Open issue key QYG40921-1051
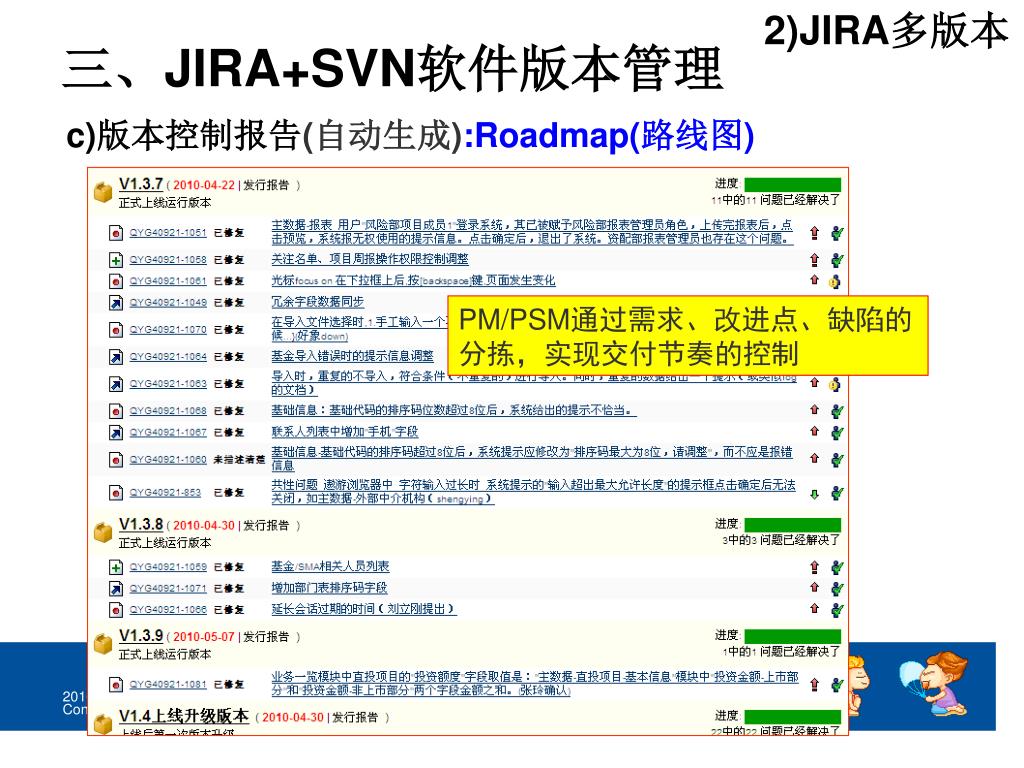The image size is (1024, 768). [x=168, y=232]
